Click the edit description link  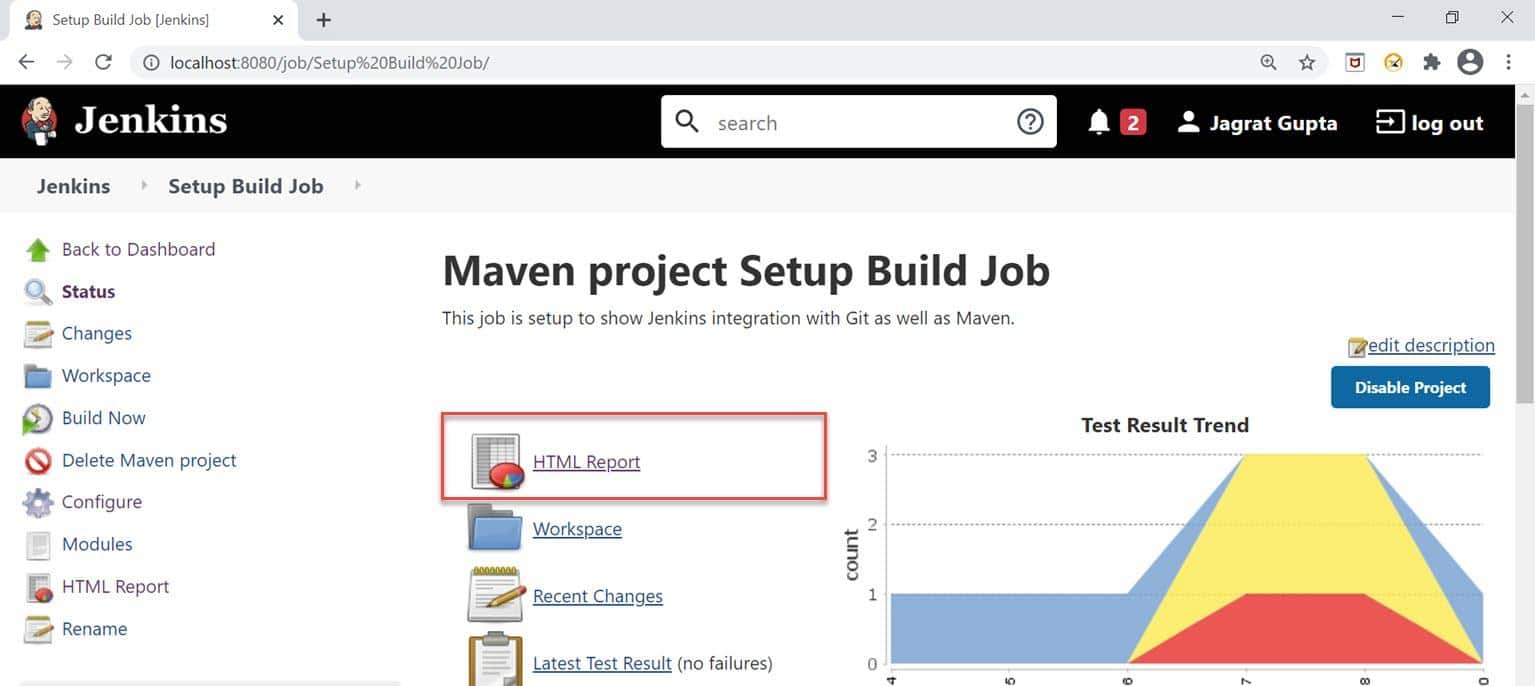pyautogui.click(x=1430, y=345)
